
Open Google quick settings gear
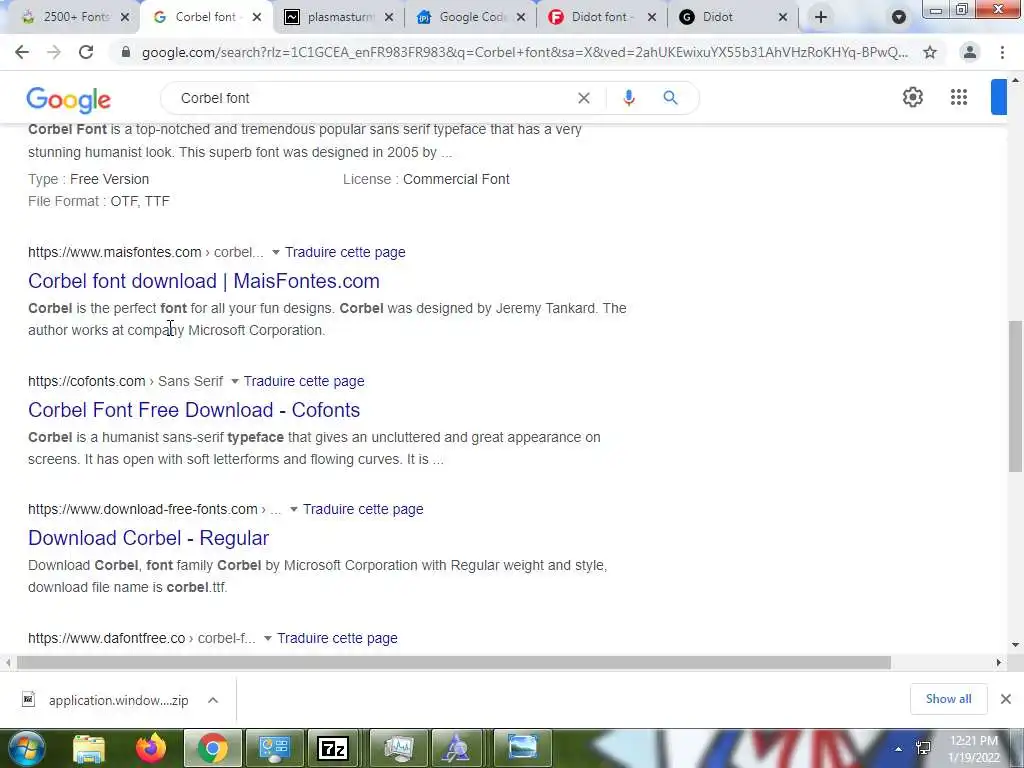pyautogui.click(x=912, y=97)
